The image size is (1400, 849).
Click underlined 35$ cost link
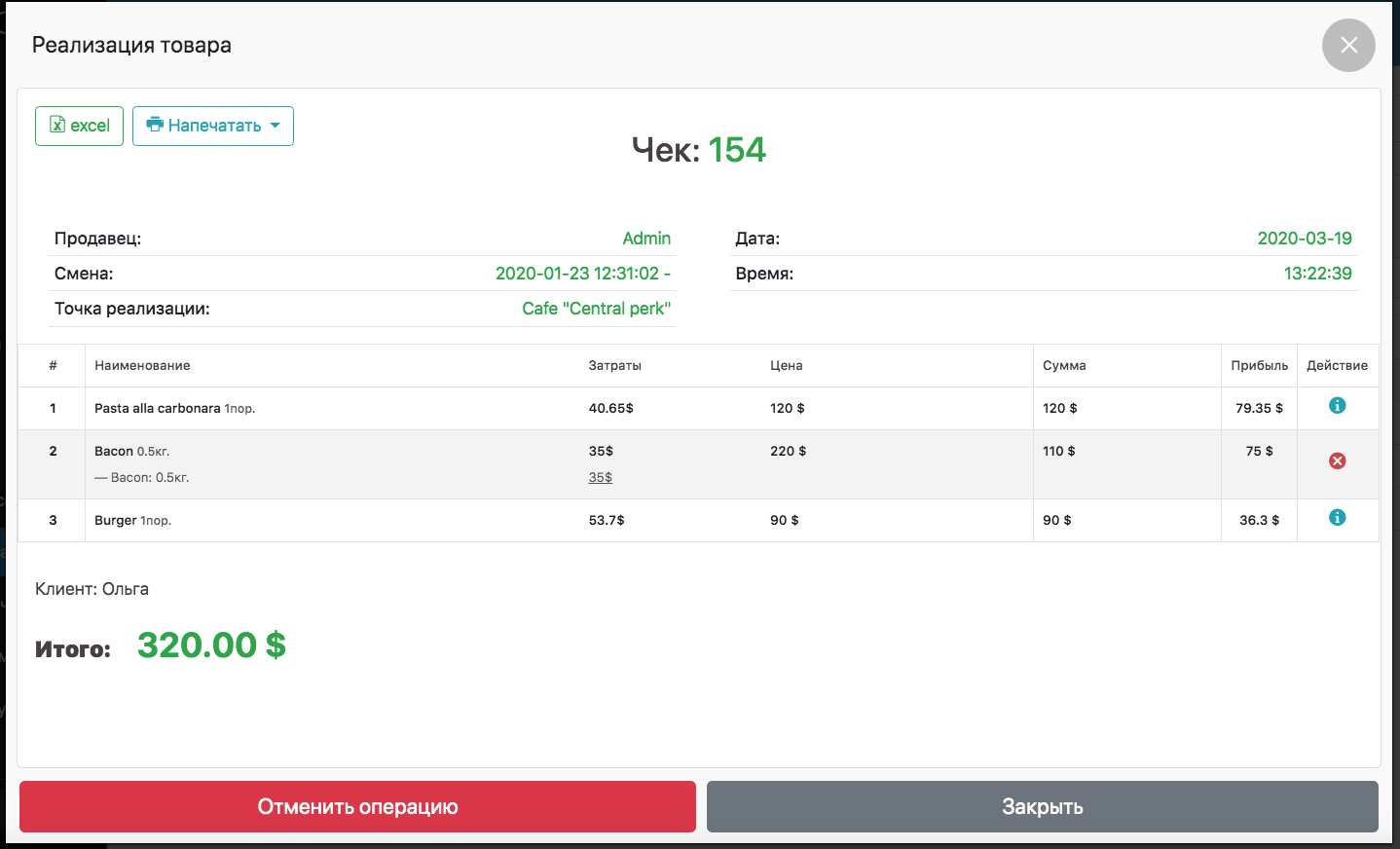[x=601, y=477]
